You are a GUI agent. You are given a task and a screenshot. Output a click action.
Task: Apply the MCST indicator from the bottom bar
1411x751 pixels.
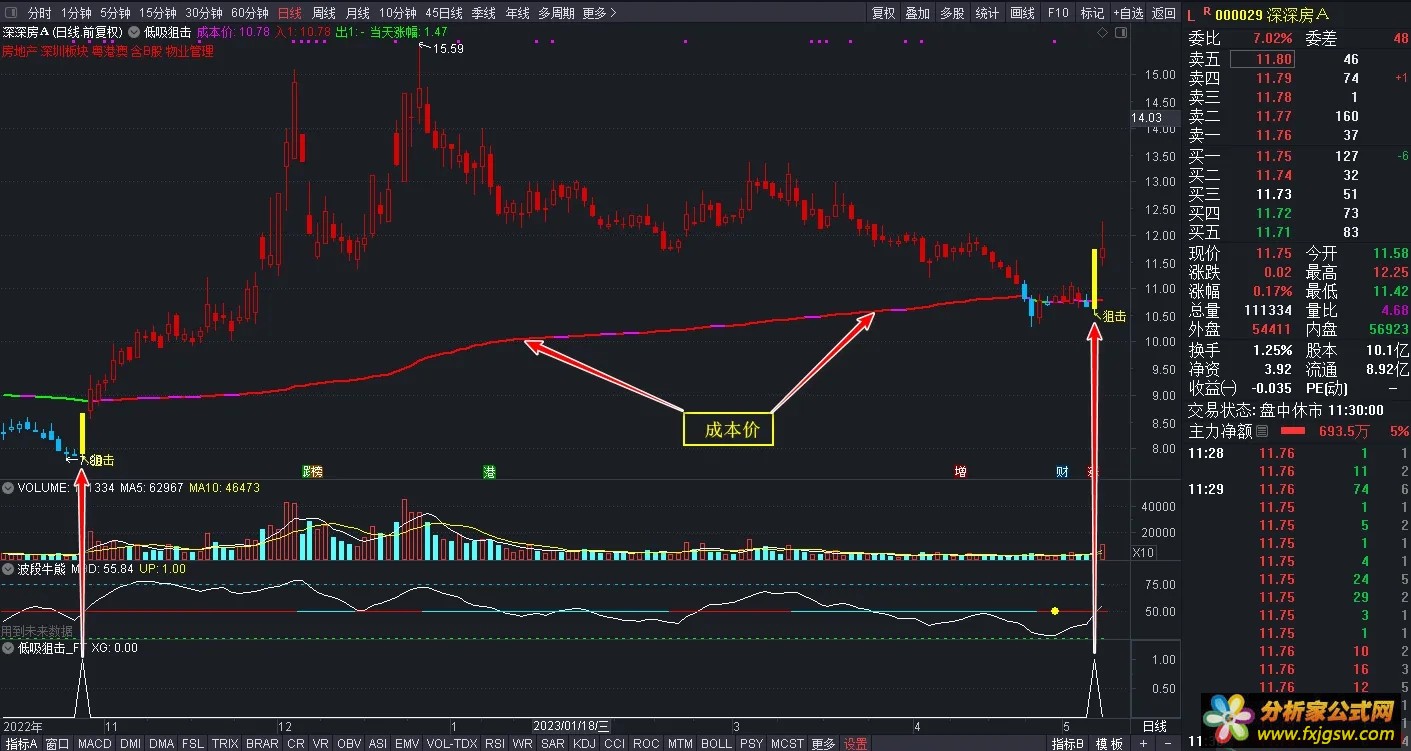[x=787, y=743]
